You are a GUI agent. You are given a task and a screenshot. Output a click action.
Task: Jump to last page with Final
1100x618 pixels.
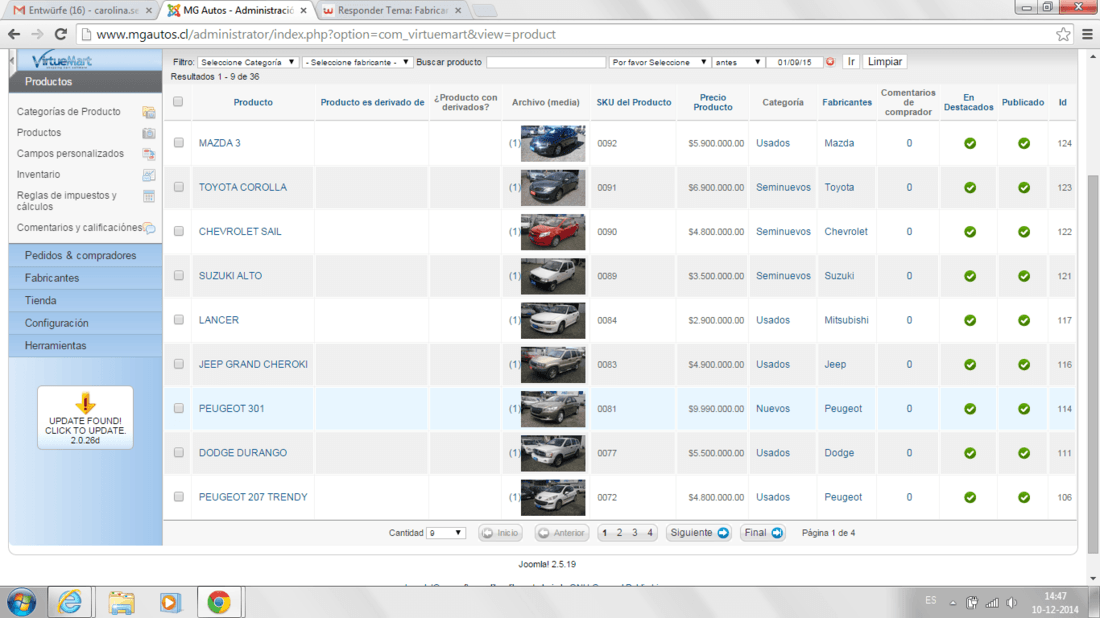click(763, 533)
